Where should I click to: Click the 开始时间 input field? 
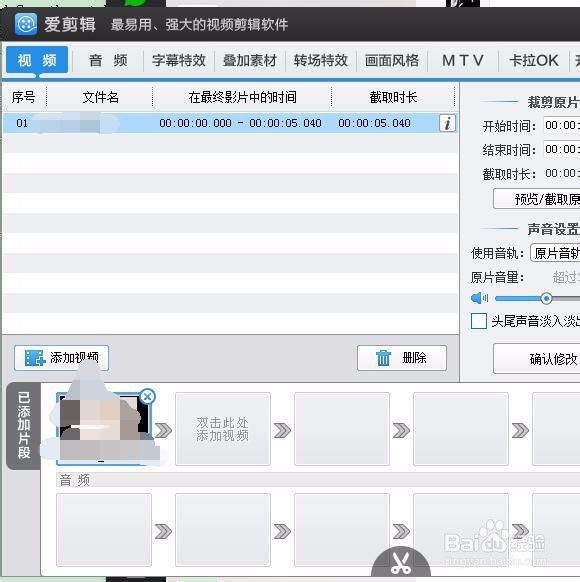(562, 125)
